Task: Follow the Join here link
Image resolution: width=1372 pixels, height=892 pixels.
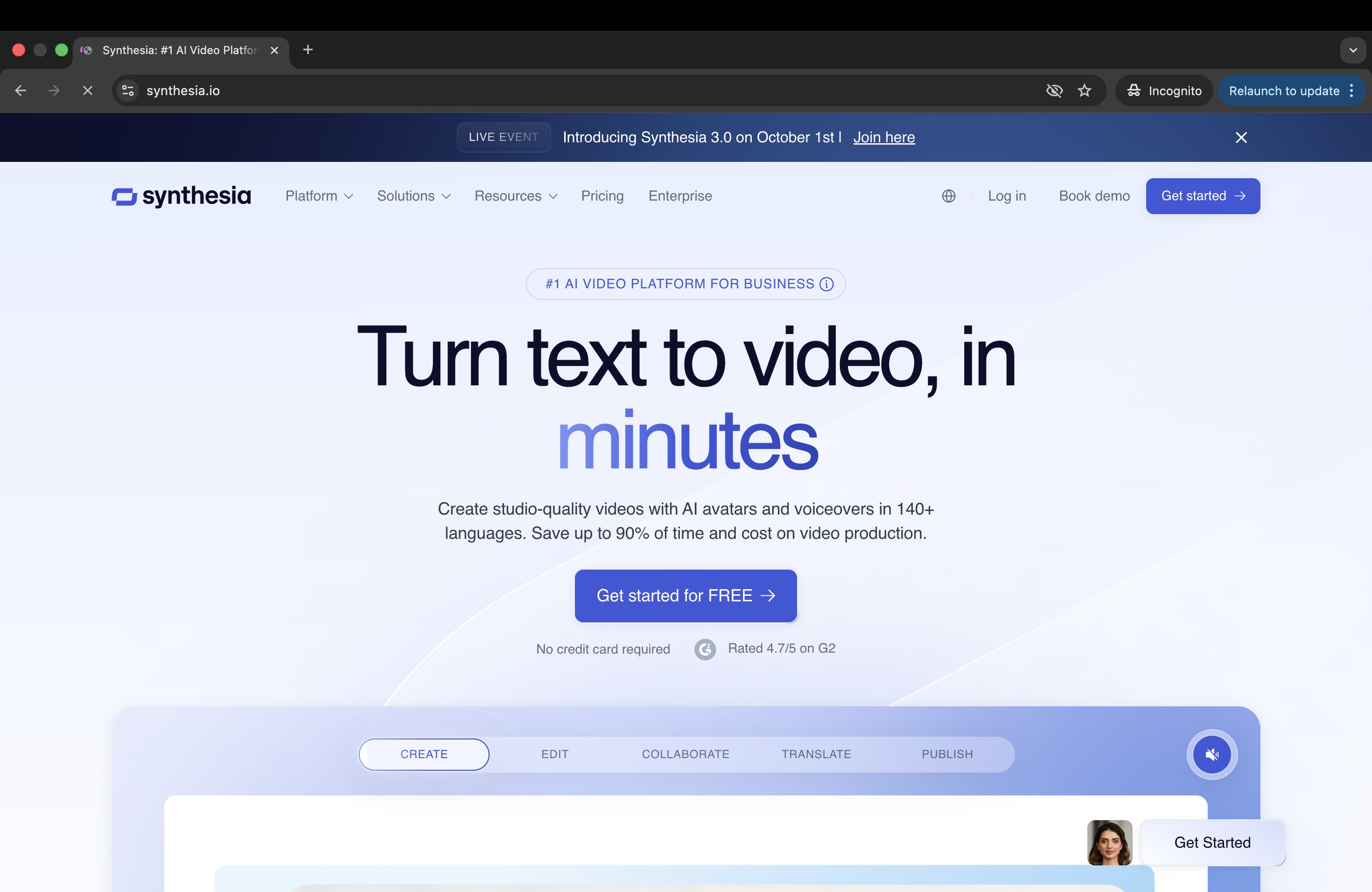Action: tap(884, 137)
